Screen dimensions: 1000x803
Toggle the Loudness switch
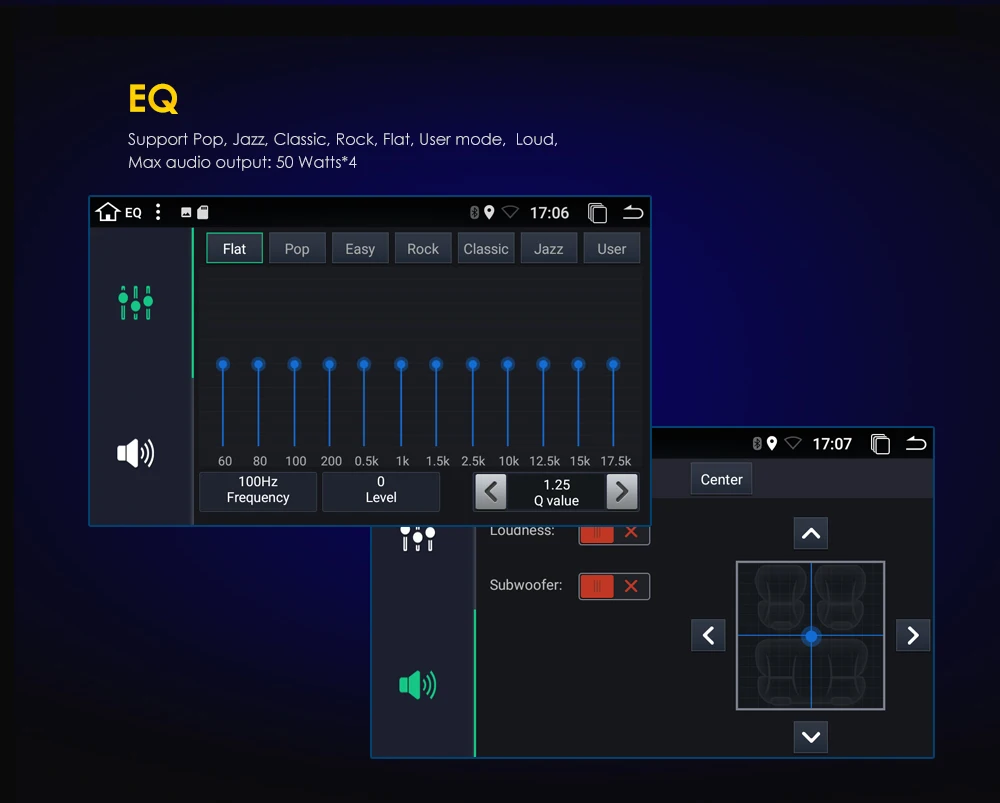click(614, 533)
